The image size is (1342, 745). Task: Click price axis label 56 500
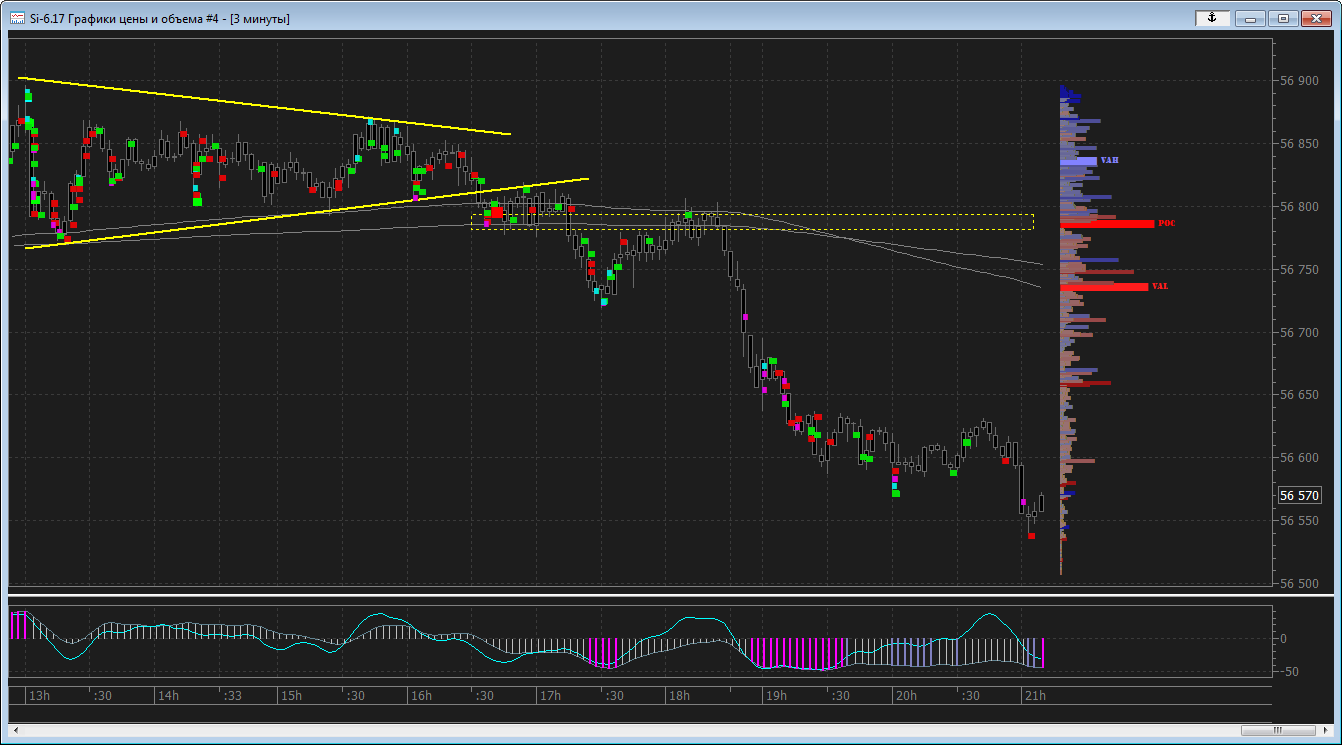[1298, 584]
